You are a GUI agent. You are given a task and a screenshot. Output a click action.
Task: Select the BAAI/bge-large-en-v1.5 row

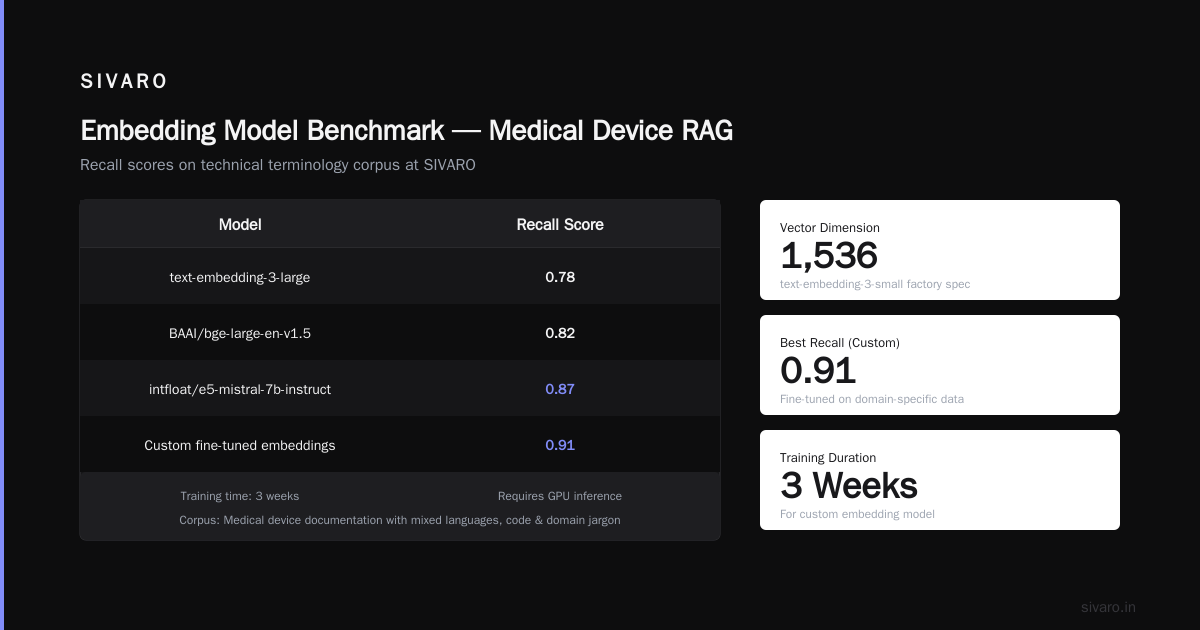[x=400, y=333]
